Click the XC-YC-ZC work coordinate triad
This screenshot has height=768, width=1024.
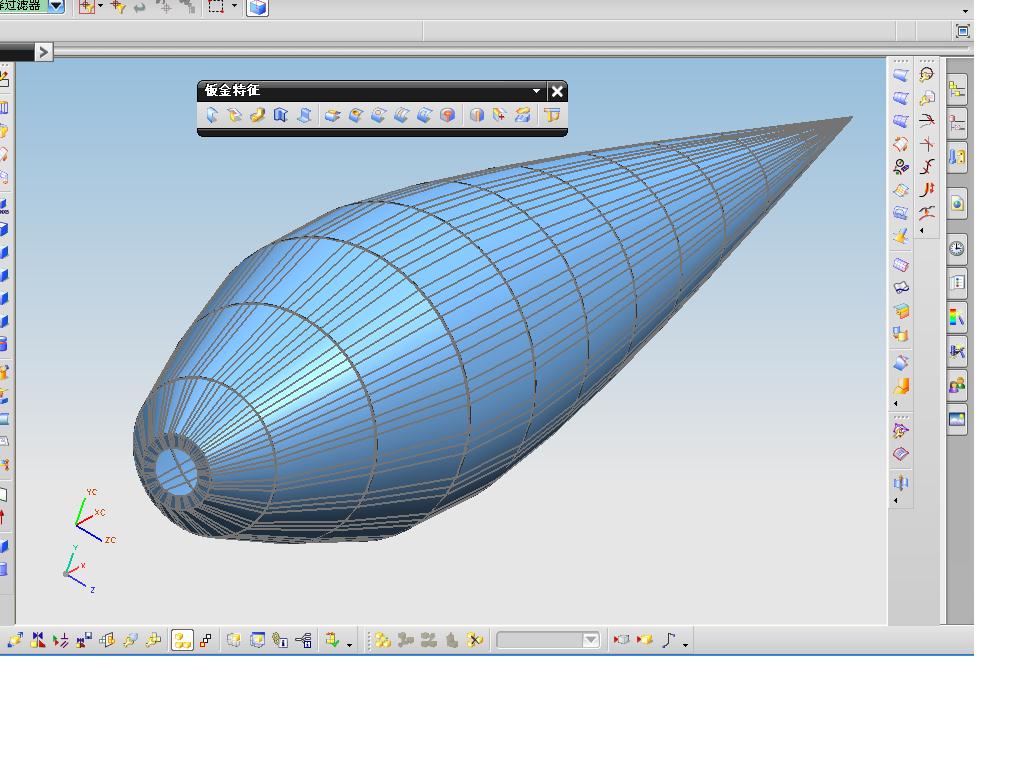click(x=93, y=516)
